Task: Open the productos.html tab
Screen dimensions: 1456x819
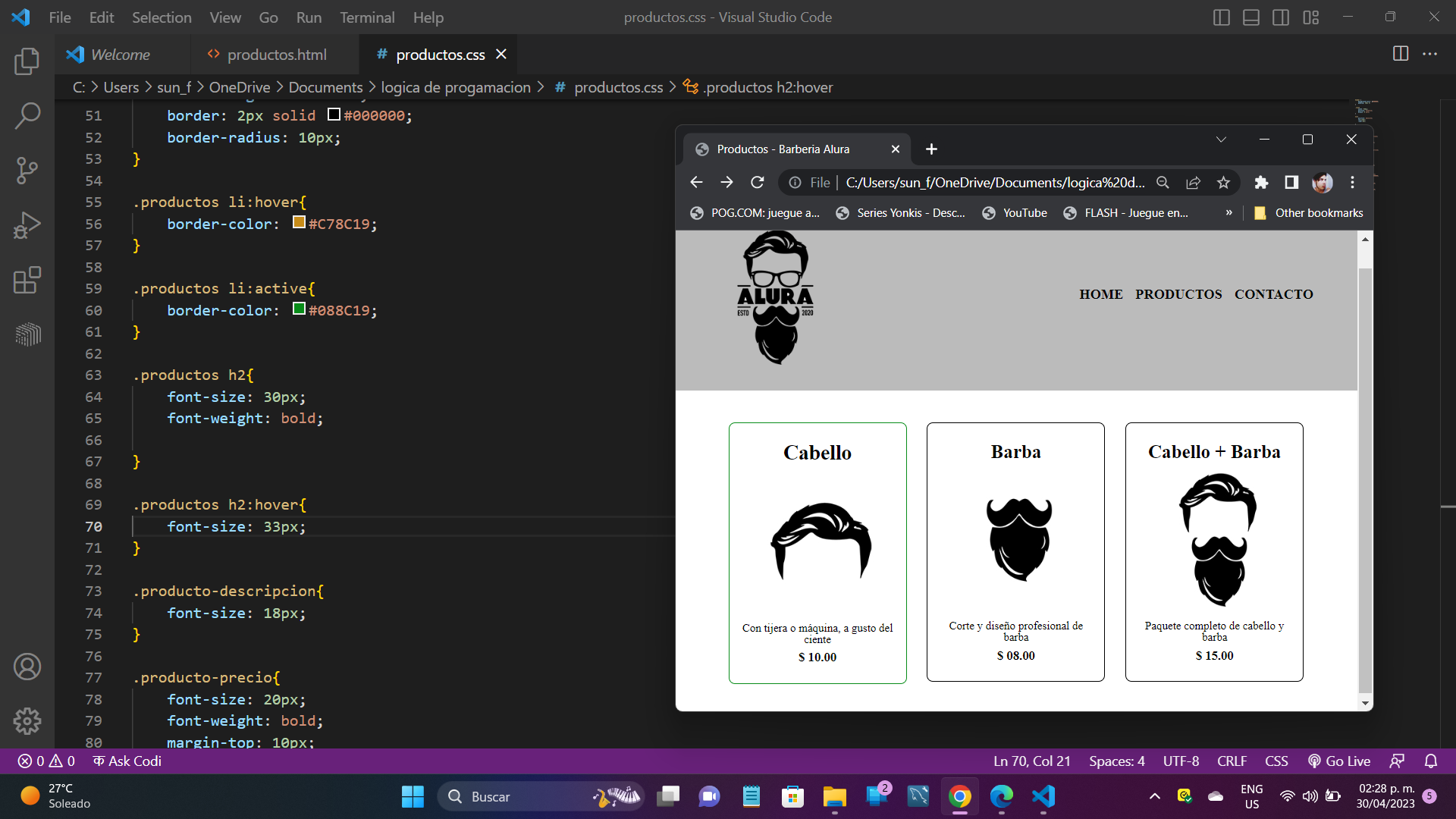Action: tap(277, 54)
